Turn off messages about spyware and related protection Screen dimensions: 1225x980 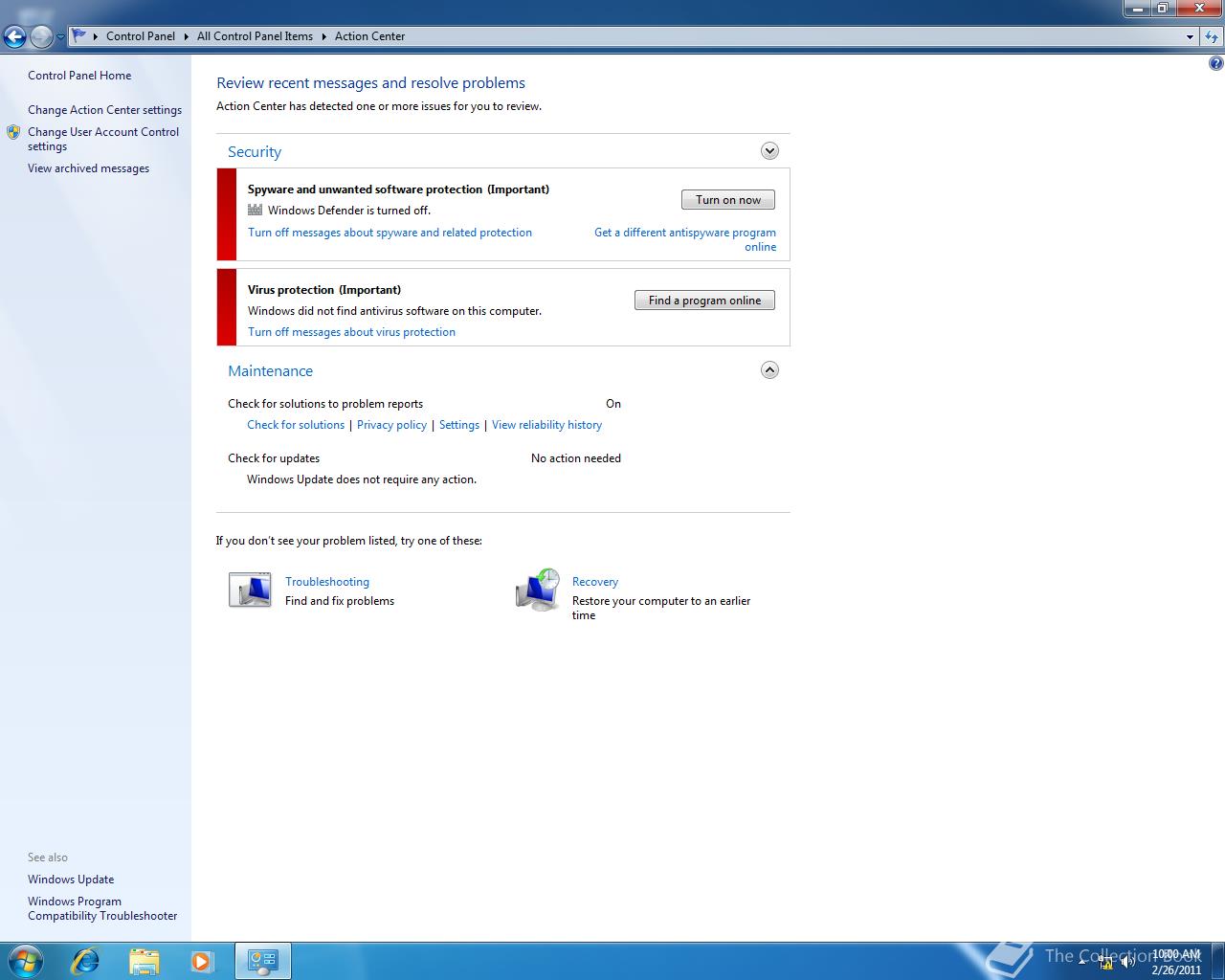coord(390,233)
